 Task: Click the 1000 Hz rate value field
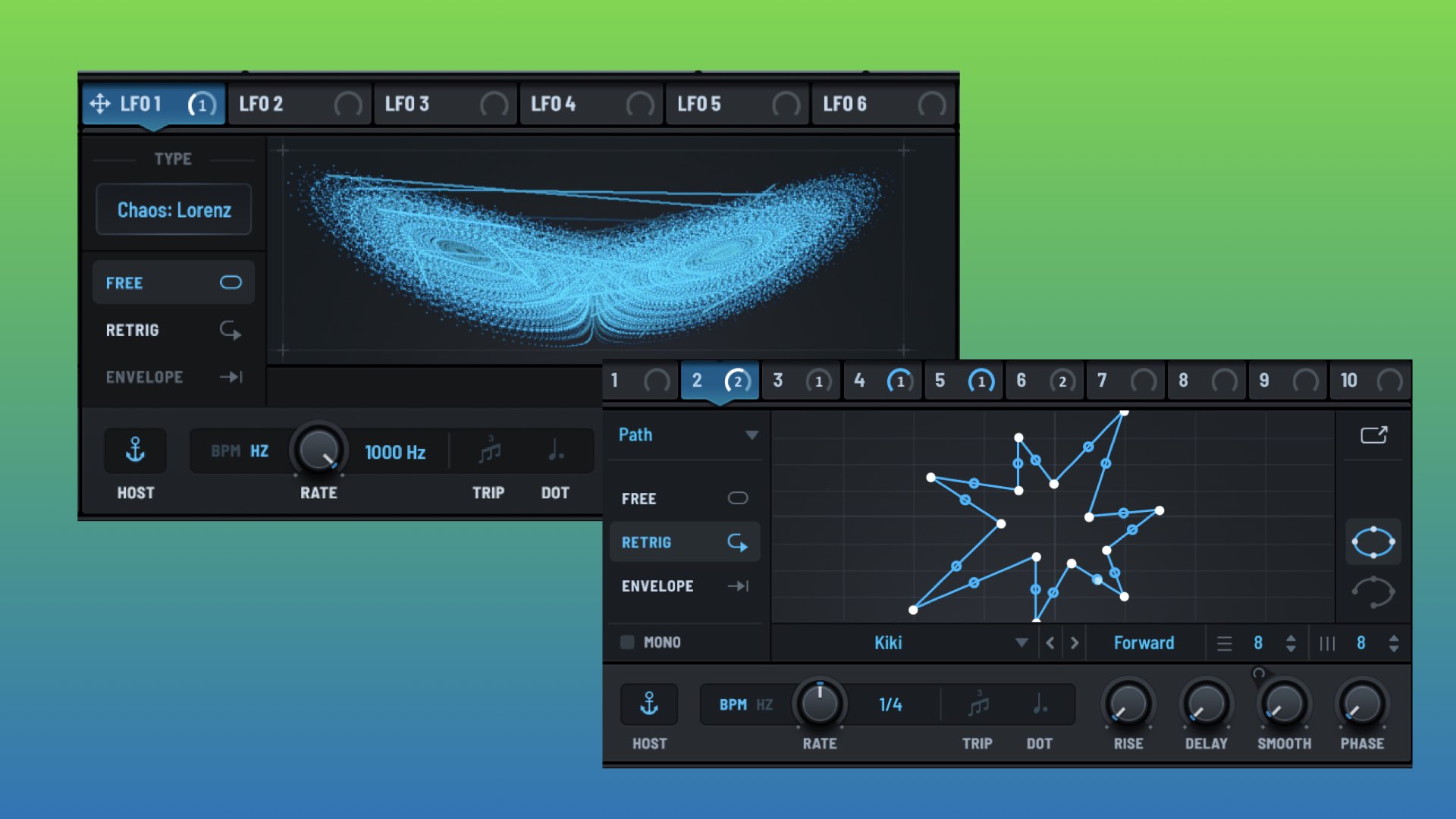(394, 452)
